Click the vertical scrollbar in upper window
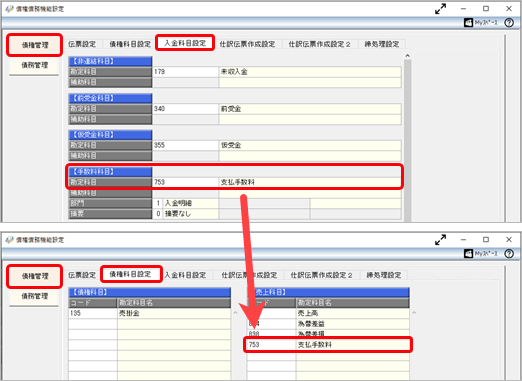The image size is (522, 381). point(407,140)
